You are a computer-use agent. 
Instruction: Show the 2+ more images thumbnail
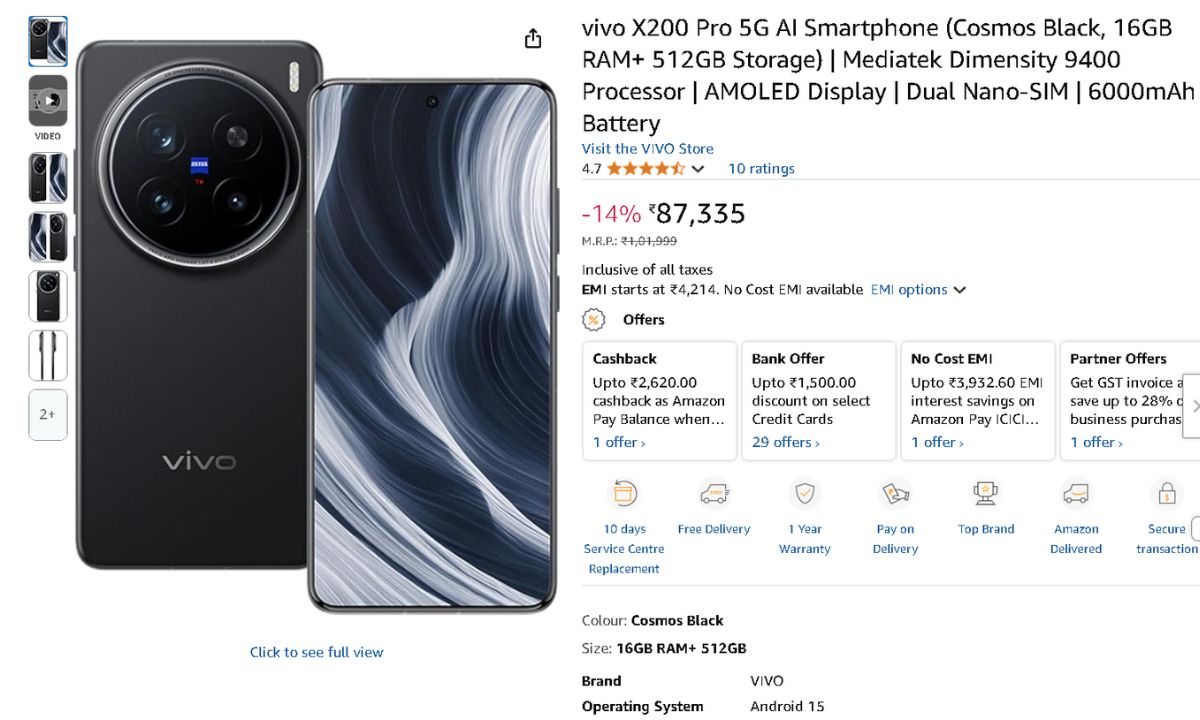48,414
